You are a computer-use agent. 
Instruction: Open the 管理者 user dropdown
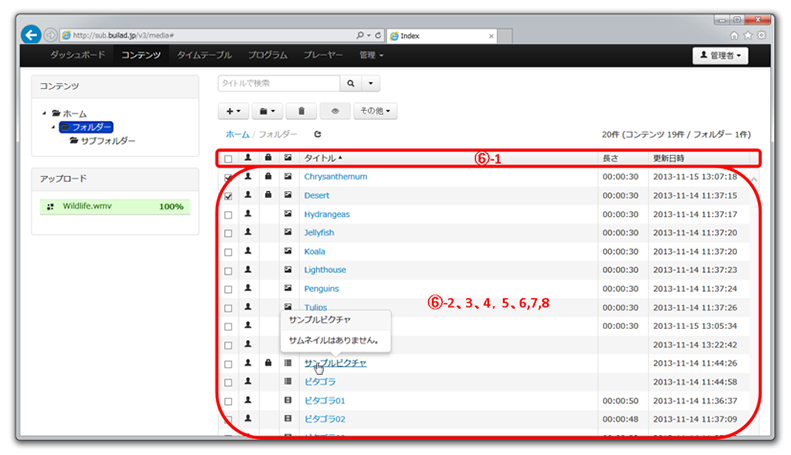point(720,55)
